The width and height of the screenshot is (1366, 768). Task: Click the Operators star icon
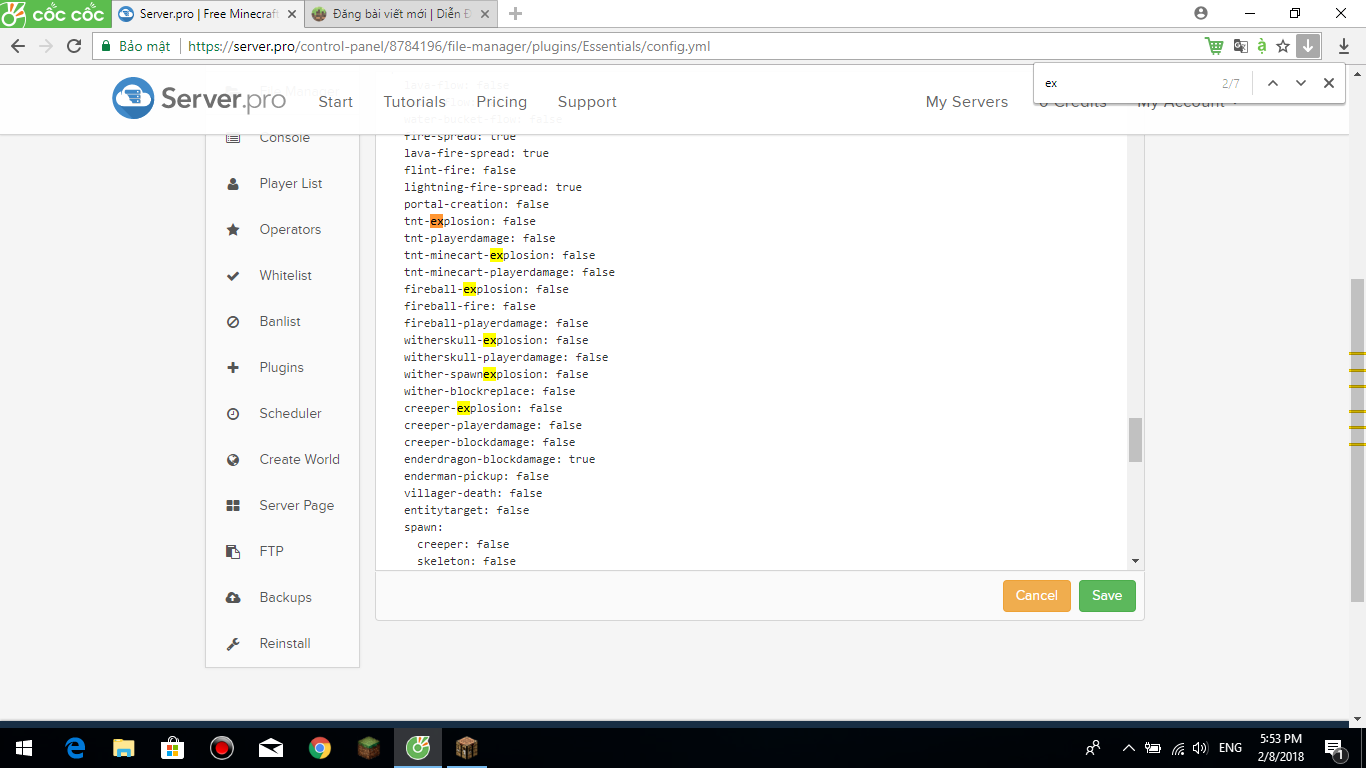(x=233, y=230)
